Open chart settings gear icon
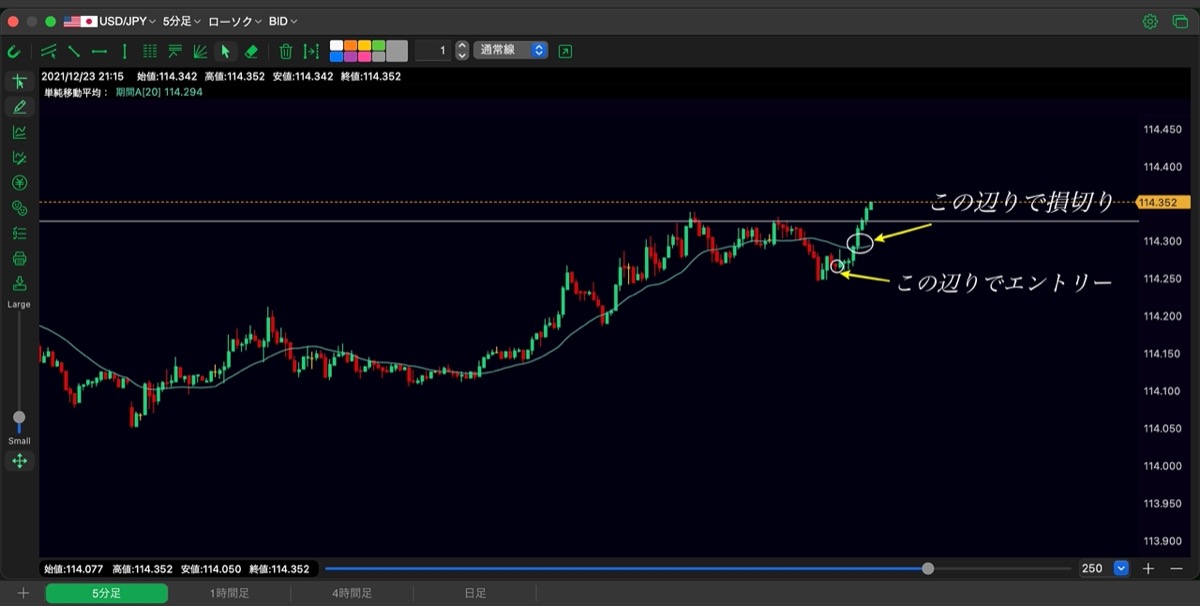Viewport: 1200px width, 606px height. point(1150,21)
